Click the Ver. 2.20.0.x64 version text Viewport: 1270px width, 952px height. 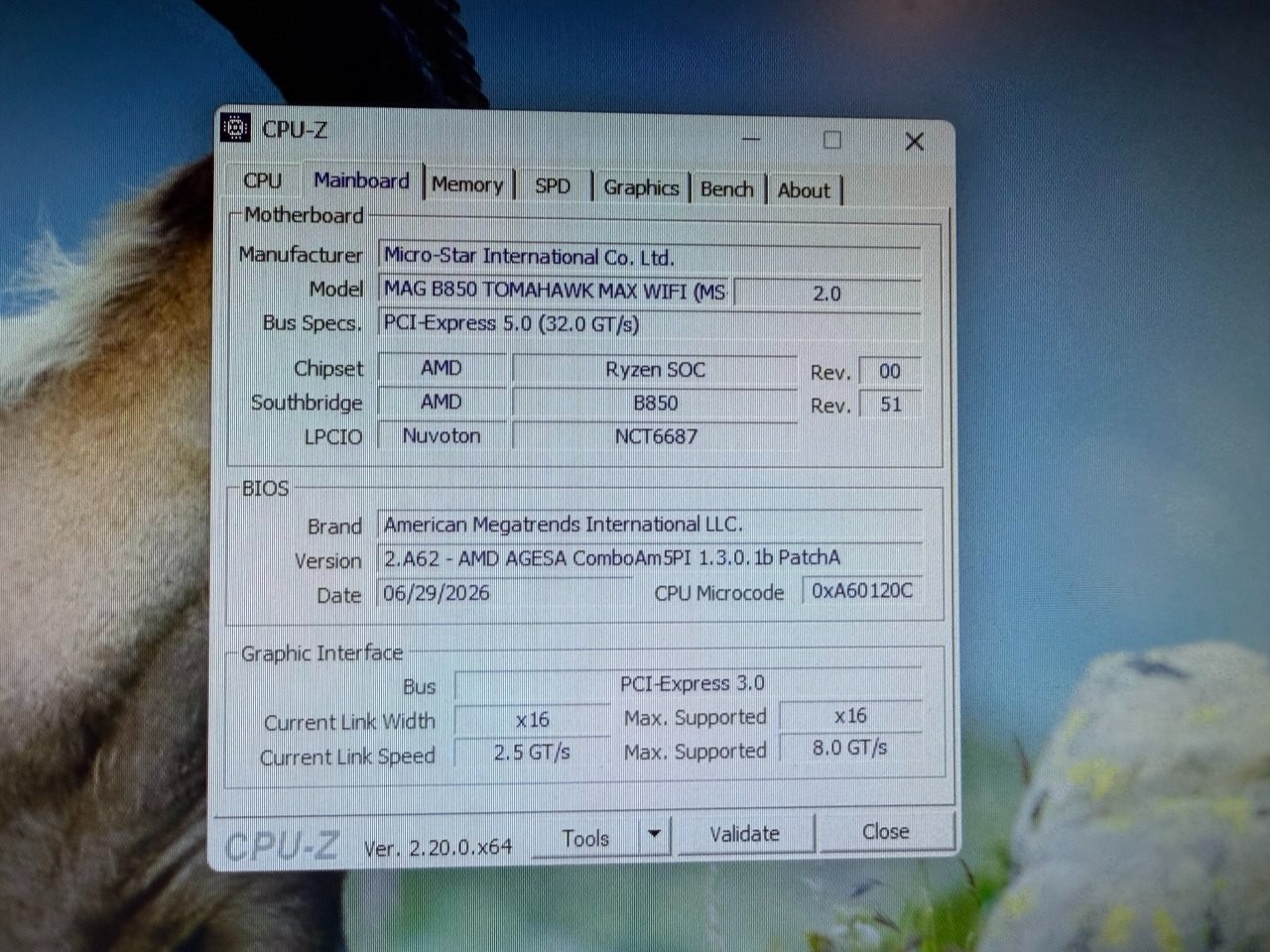pos(438,848)
